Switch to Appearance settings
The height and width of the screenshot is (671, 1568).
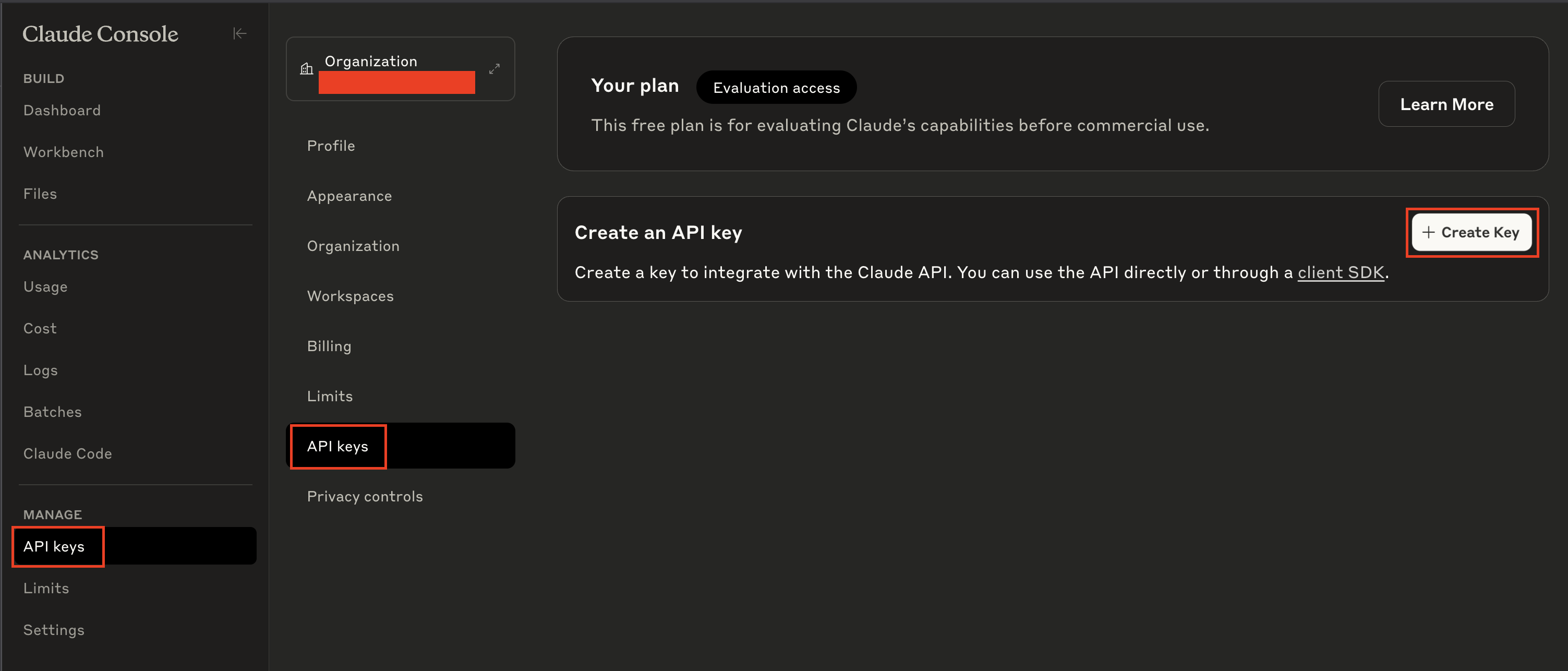(349, 196)
